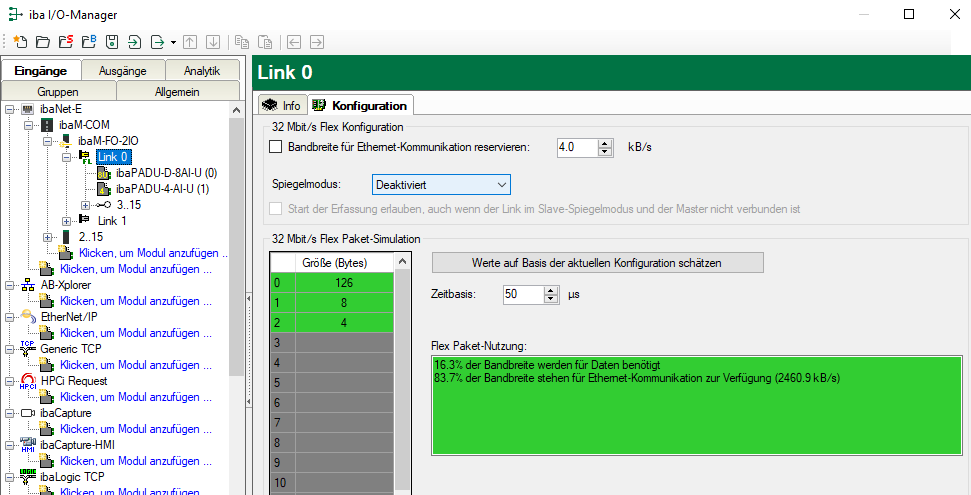Click the Link 1 flag icon

pyautogui.click(x=85, y=221)
